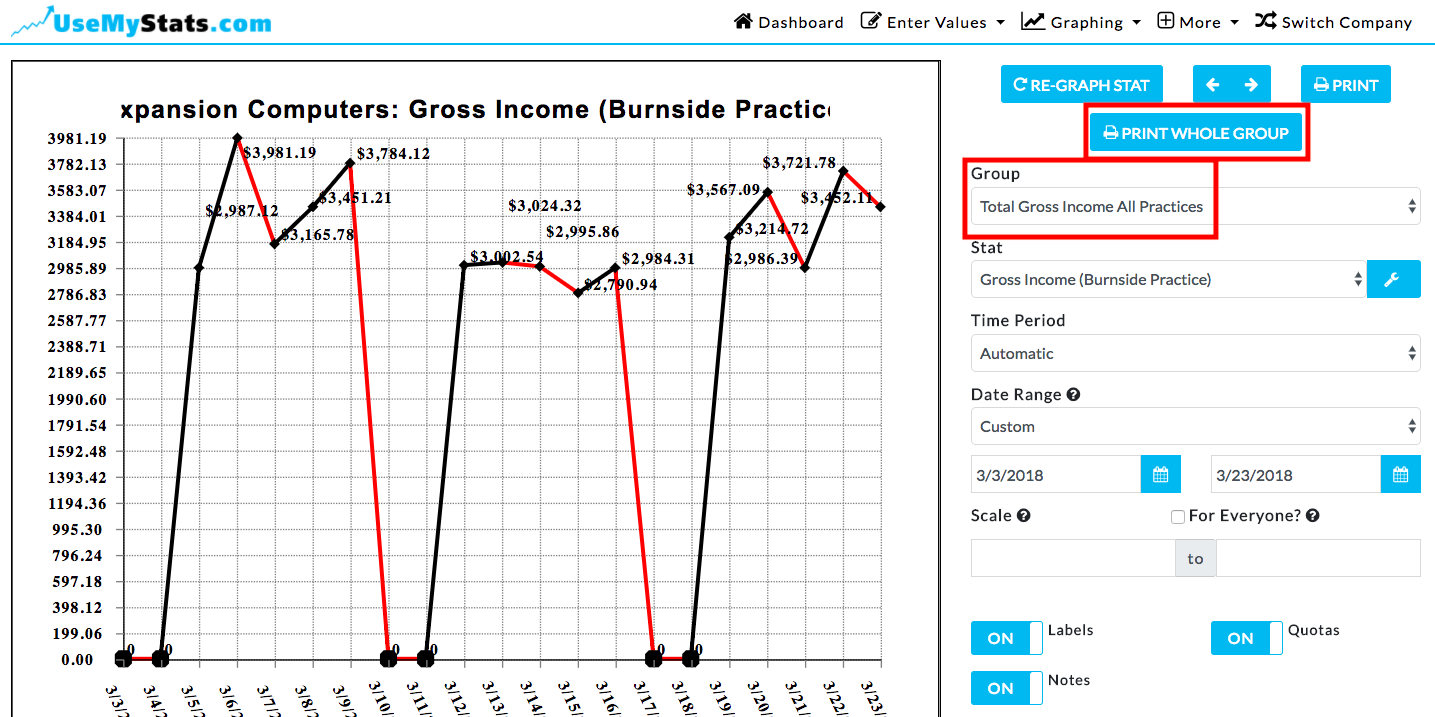Go to next stat with right arrow
1435x717 pixels.
tap(1251, 85)
